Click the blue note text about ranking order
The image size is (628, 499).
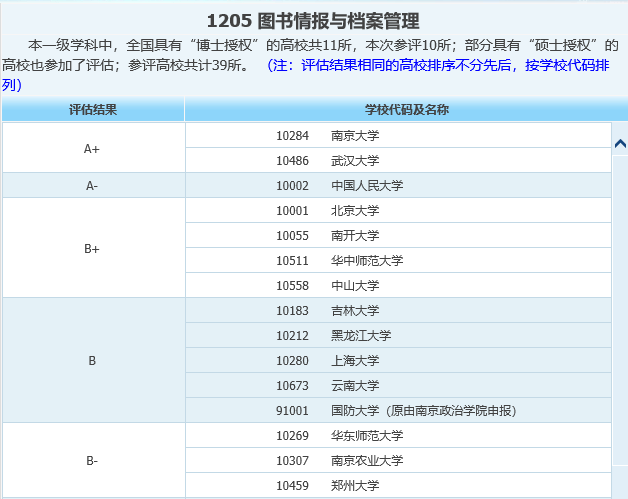[442, 66]
